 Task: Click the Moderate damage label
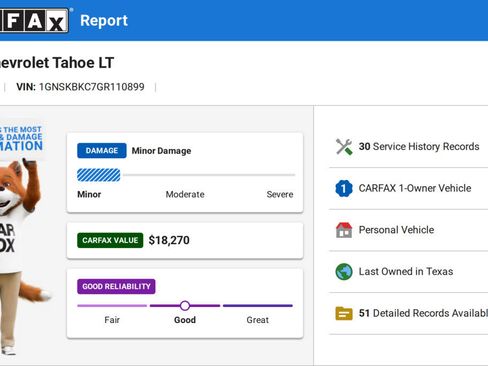185,194
